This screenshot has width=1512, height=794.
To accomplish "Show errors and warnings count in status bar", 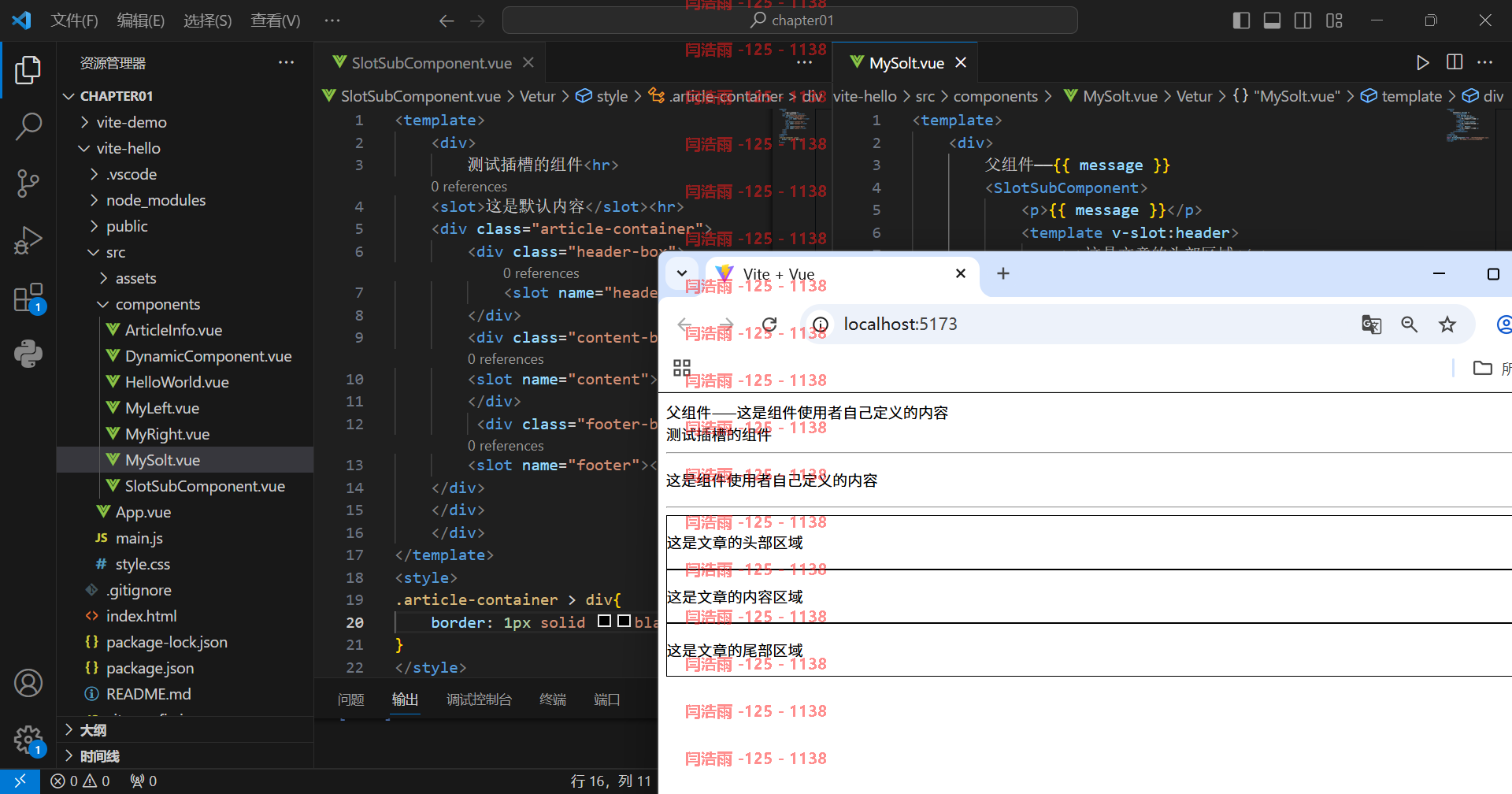I will click(x=80, y=781).
